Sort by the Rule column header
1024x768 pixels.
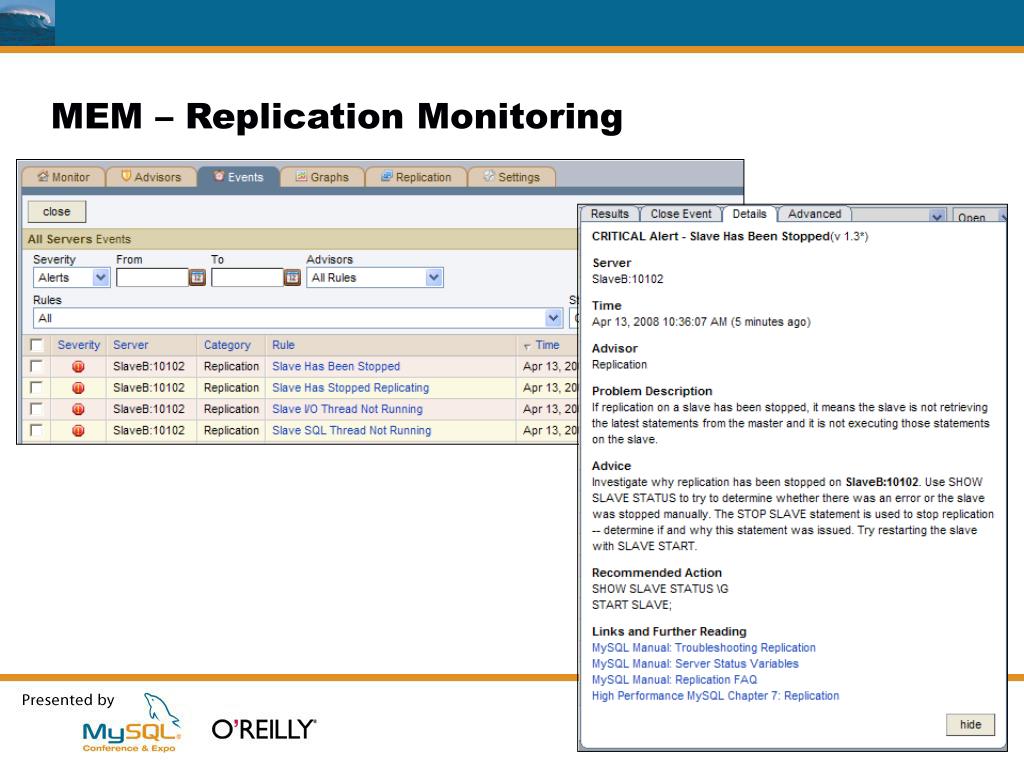[x=283, y=345]
